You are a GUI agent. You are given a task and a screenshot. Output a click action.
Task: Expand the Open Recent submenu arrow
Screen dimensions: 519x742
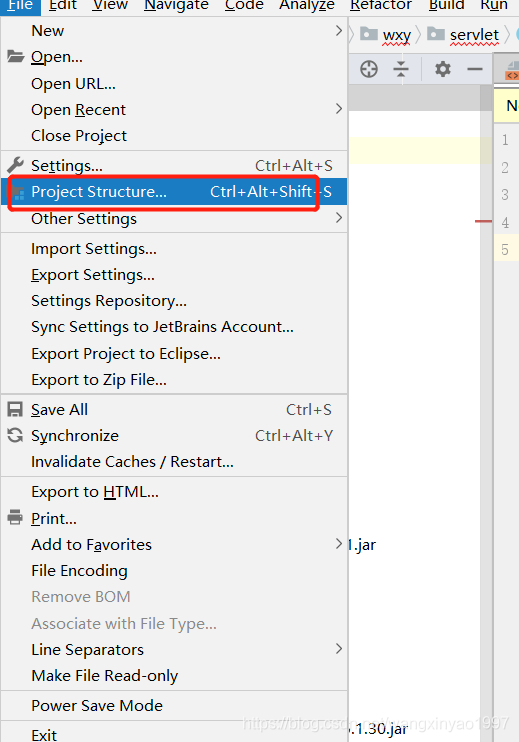[x=339, y=109]
